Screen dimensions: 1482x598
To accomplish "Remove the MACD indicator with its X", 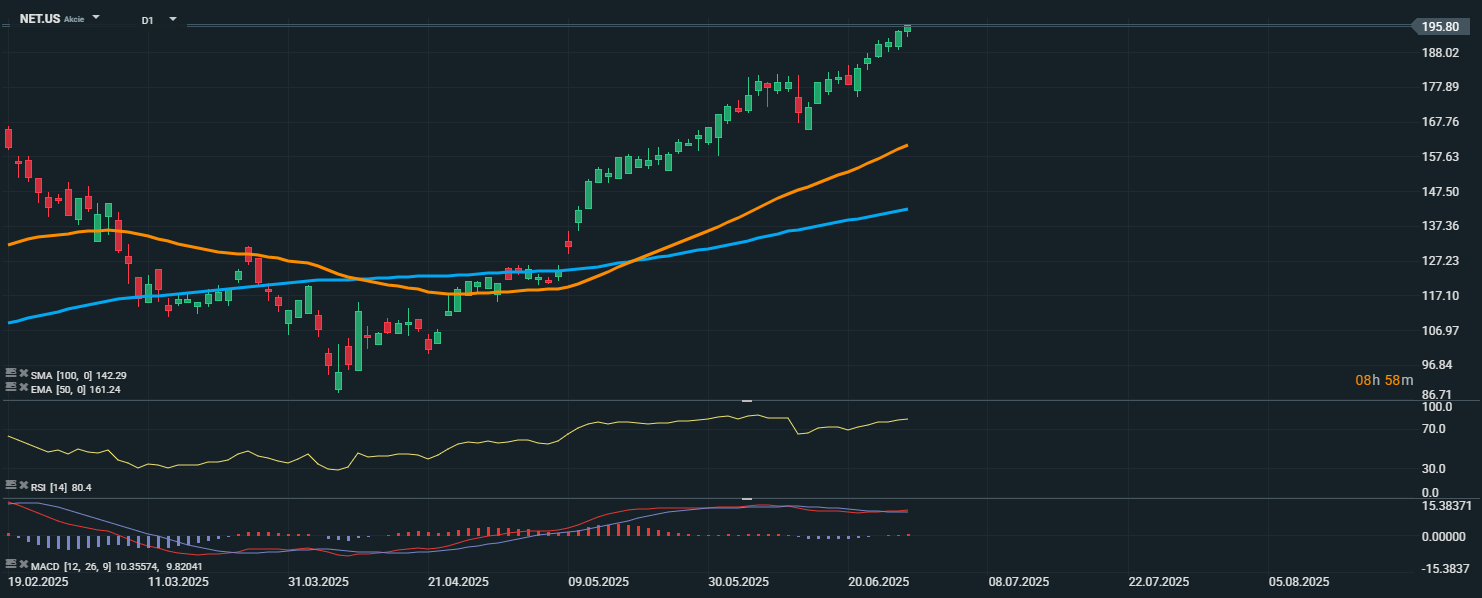I will coord(23,565).
